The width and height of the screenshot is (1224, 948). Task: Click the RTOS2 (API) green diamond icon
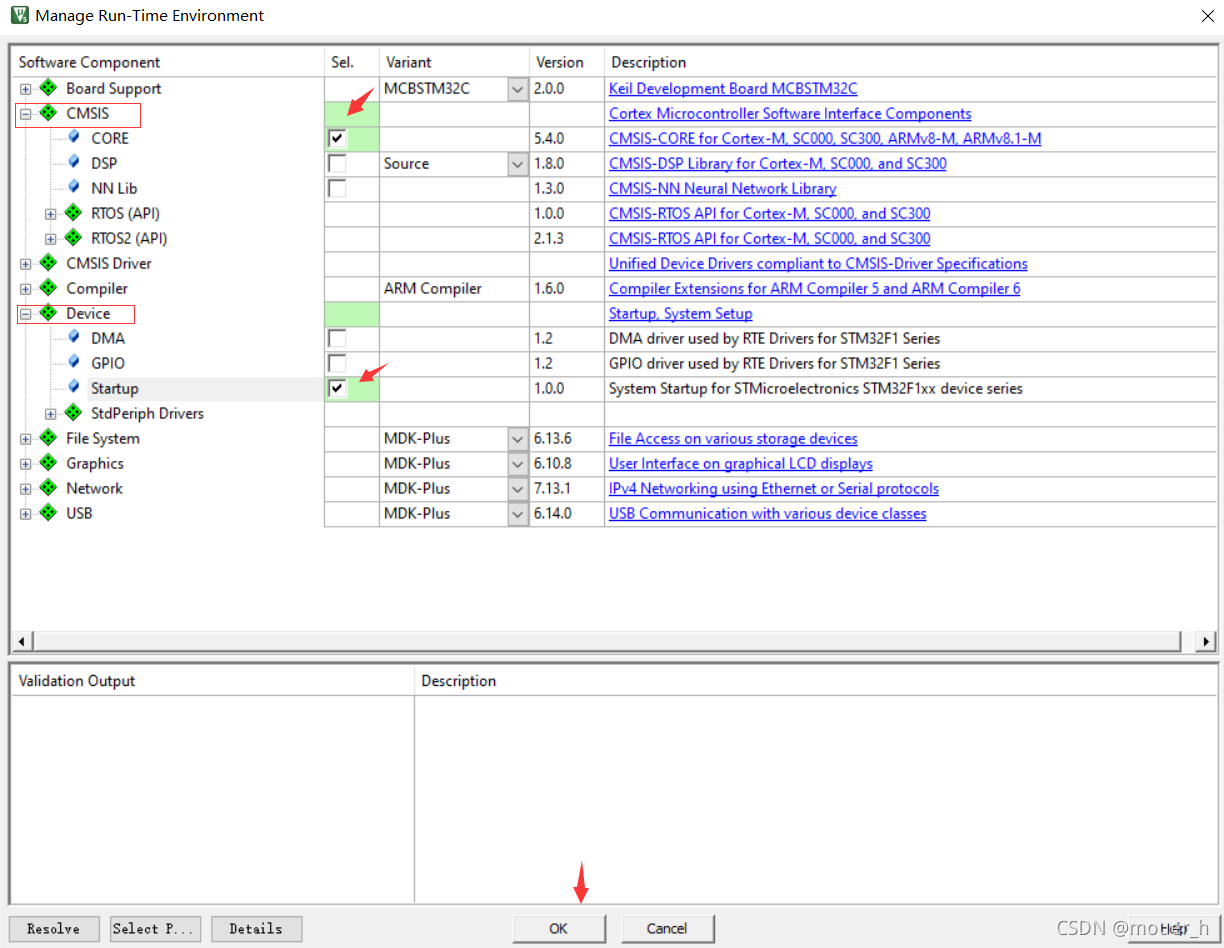(x=73, y=238)
